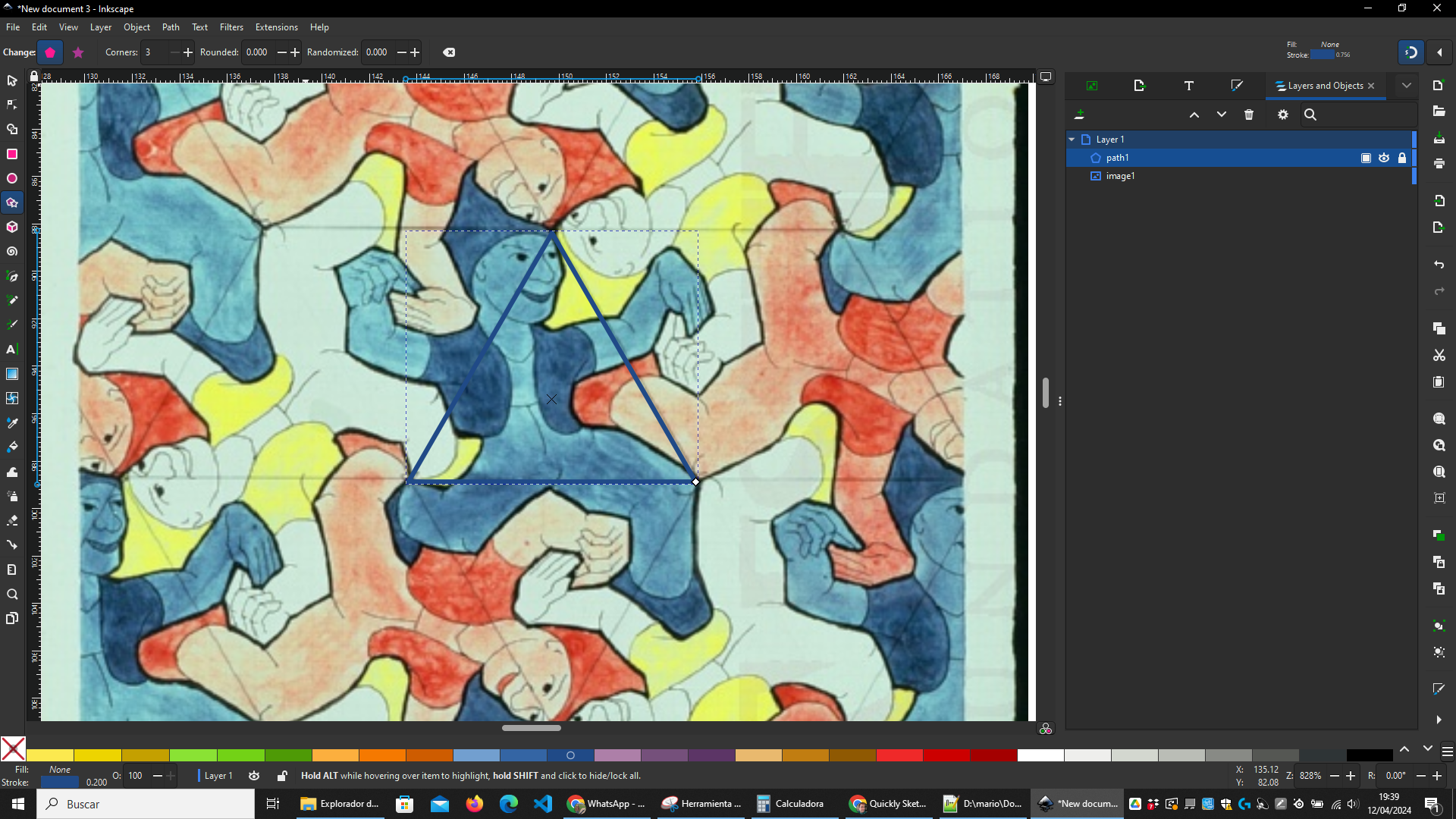The image size is (1456, 819).
Task: Open the Extensions menu
Action: point(276,27)
